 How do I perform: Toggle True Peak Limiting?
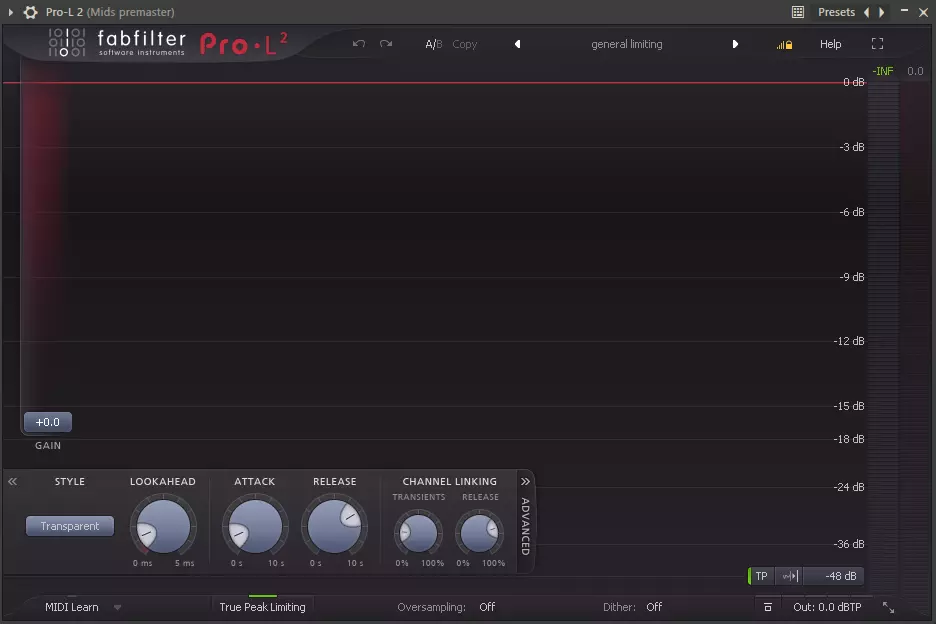click(x=263, y=607)
